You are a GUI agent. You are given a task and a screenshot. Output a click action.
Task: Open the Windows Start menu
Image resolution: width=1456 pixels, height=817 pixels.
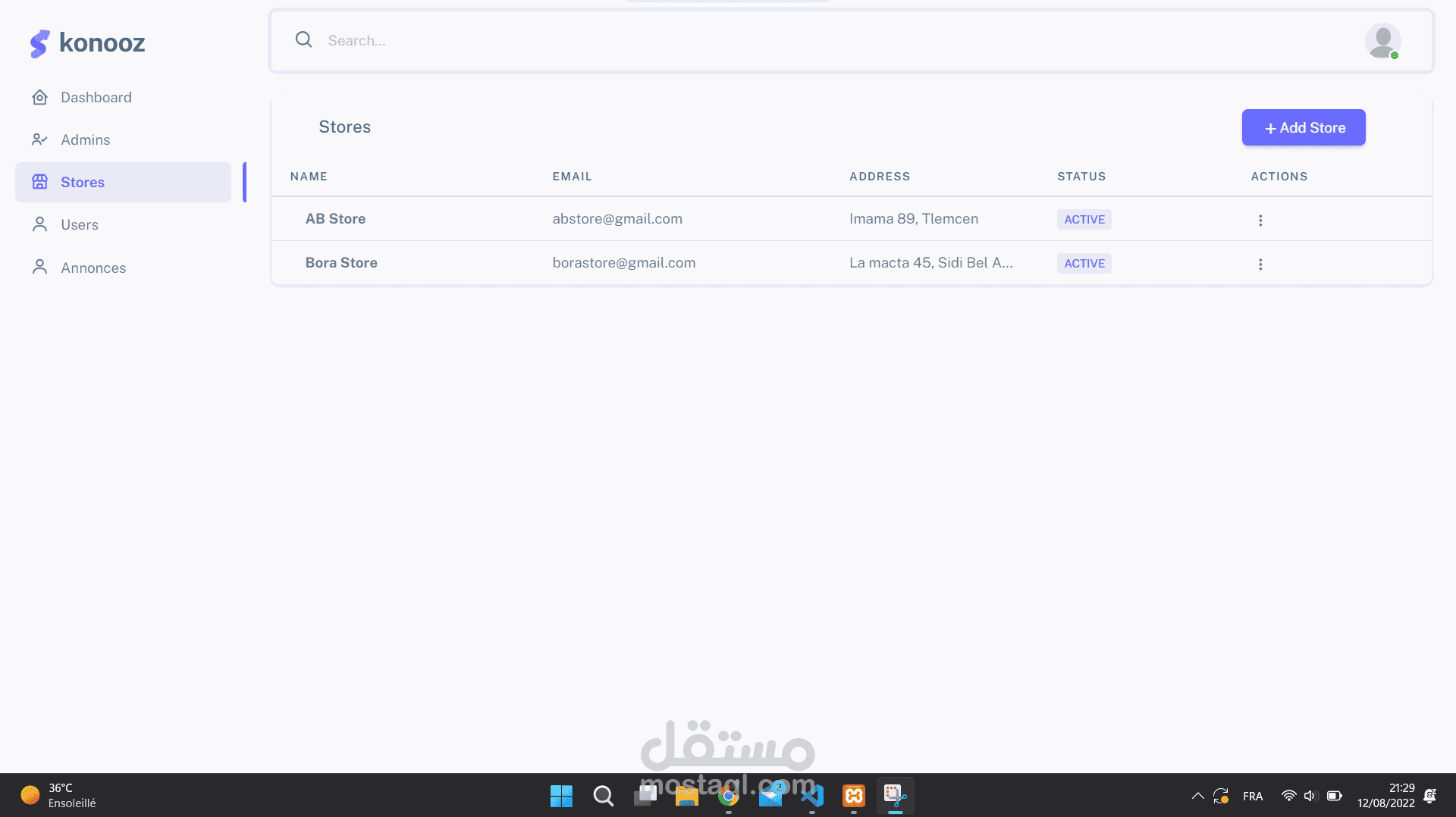click(561, 796)
